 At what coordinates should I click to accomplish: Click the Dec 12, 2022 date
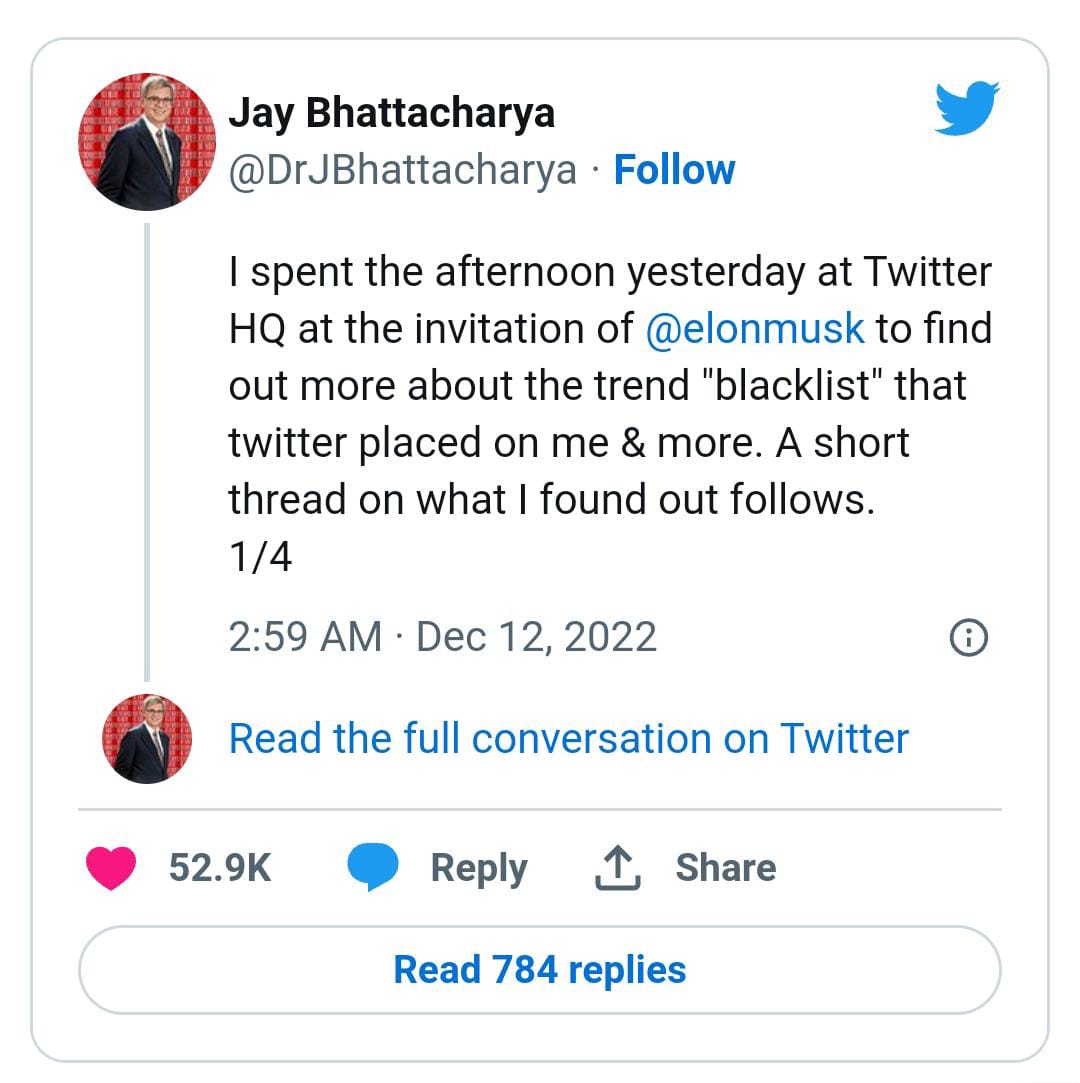(x=536, y=637)
